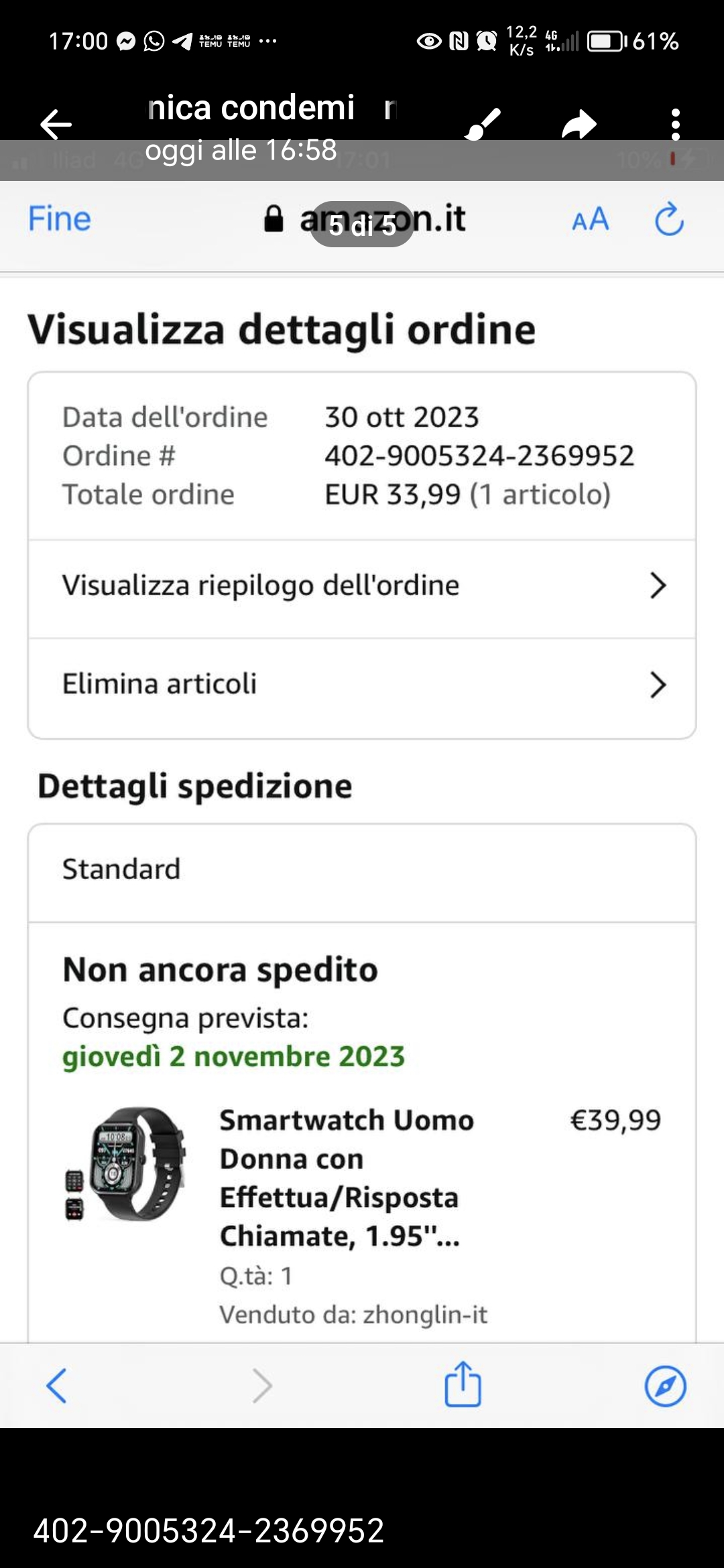Tap the padlock security icon

274,219
